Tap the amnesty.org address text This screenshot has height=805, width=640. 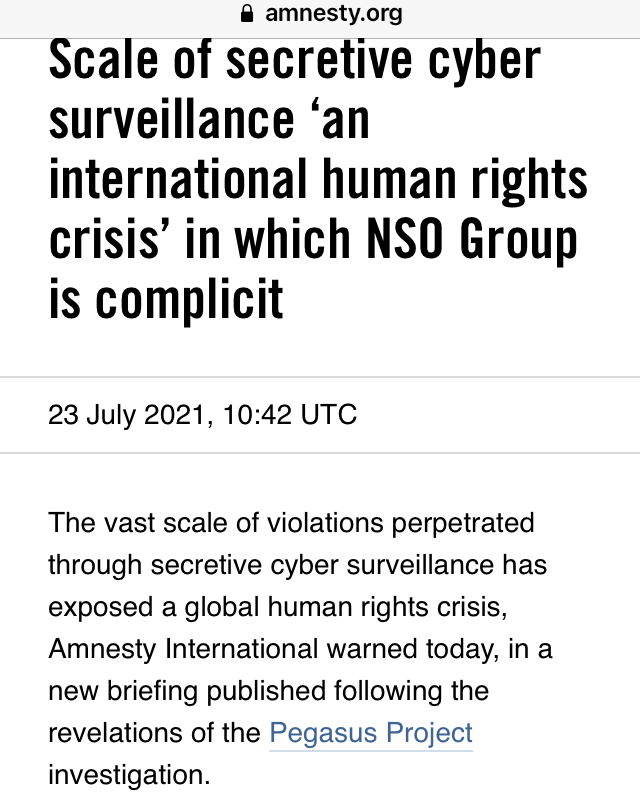[x=334, y=14]
